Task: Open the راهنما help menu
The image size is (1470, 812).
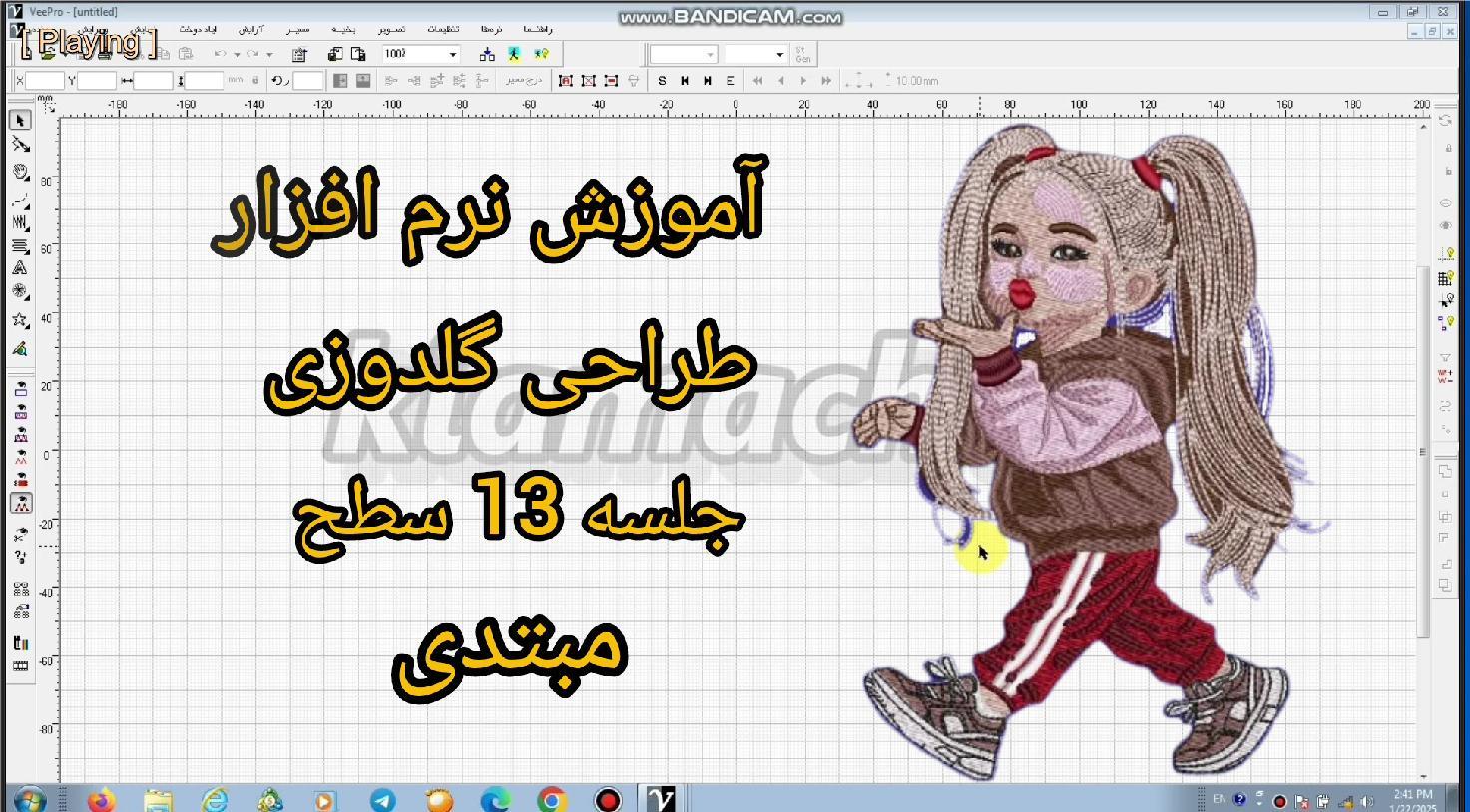Action: click(537, 30)
